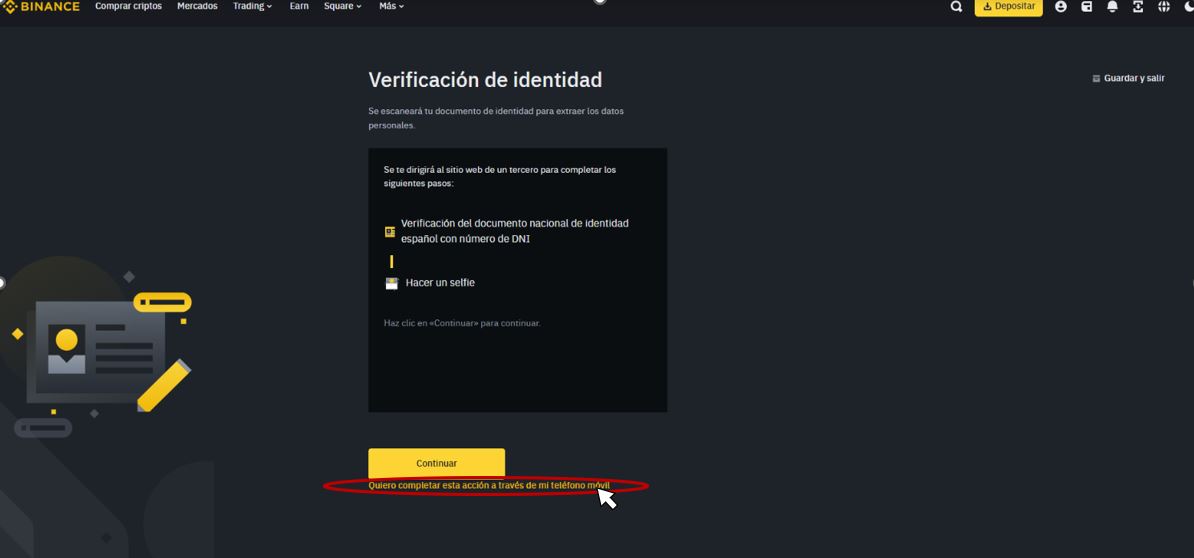The image size is (1194, 558).
Task: Click link to complete via teléfono móvil
Action: [x=488, y=486]
